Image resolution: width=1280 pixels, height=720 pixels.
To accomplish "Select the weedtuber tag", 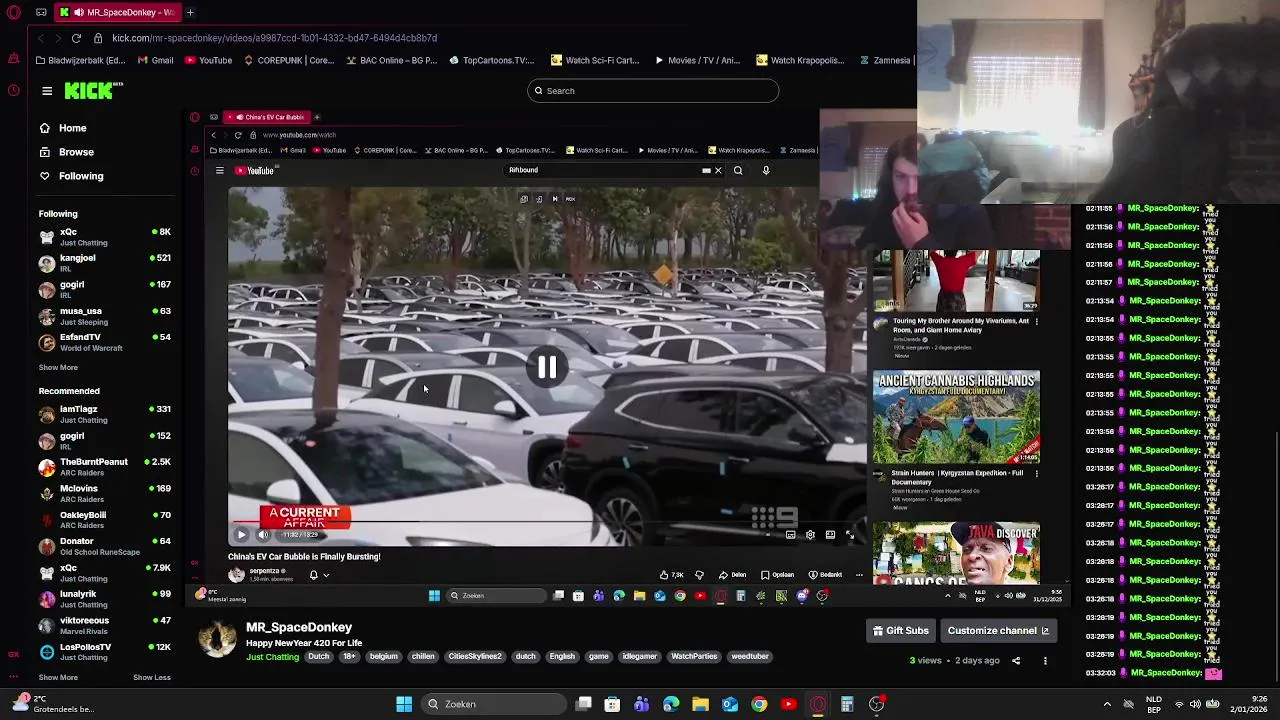I will coord(750,657).
